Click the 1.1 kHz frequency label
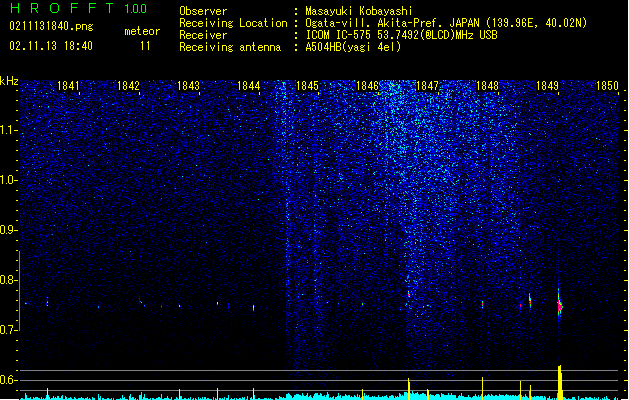This screenshot has height=400, width=629. tap(9, 130)
